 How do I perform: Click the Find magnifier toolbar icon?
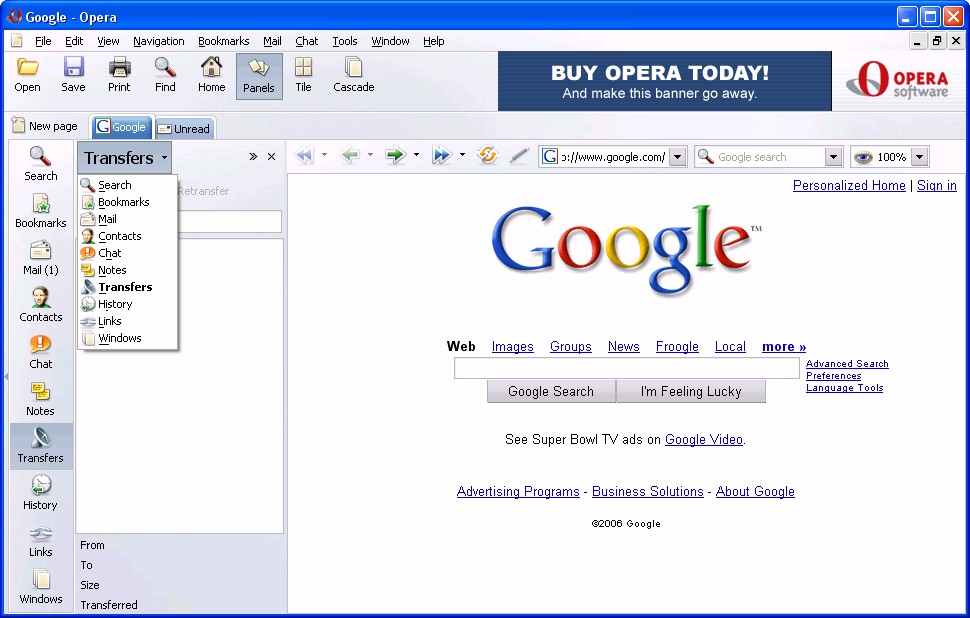coord(165,67)
